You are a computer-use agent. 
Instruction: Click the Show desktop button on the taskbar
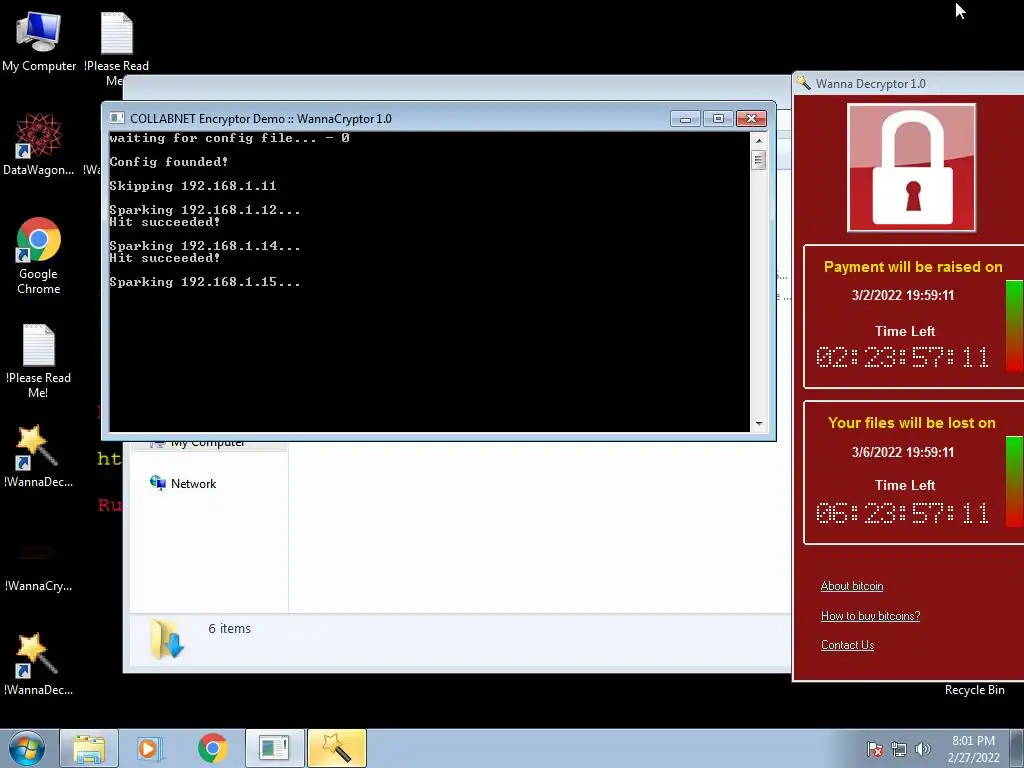[x=1018, y=748]
